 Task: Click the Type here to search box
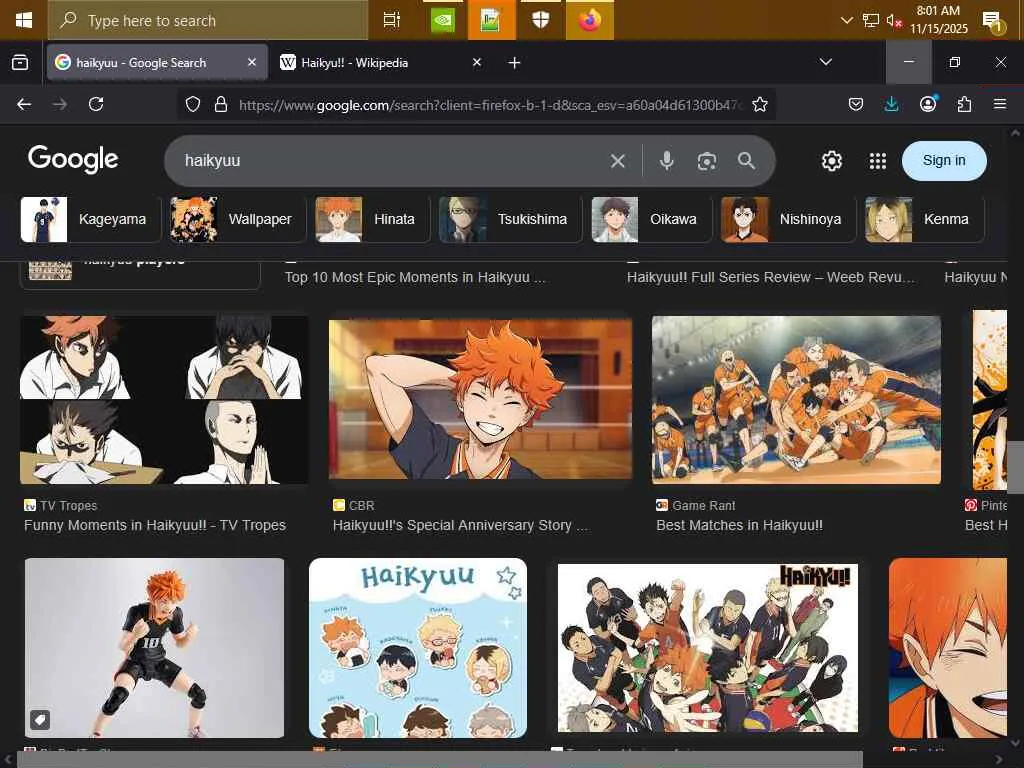tap(208, 20)
